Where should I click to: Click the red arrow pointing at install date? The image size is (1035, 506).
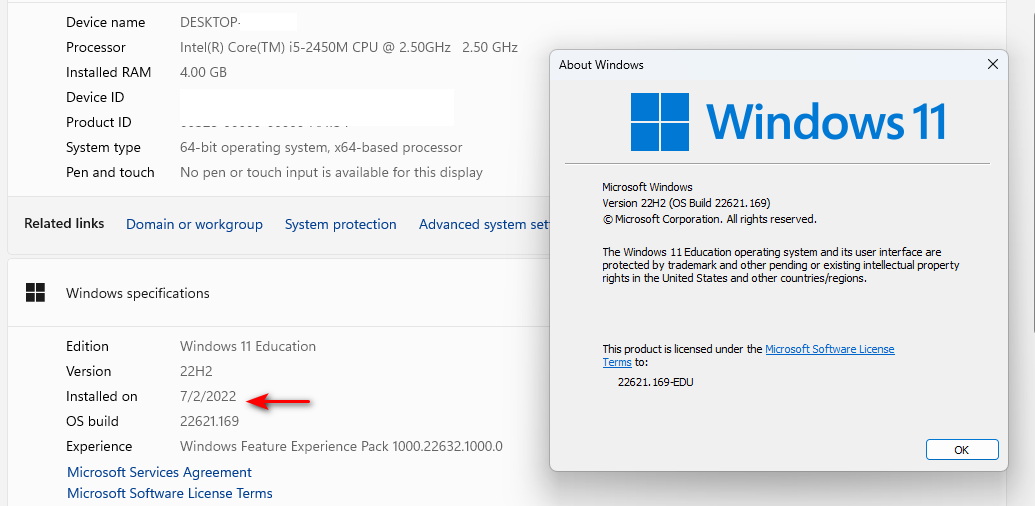(x=278, y=400)
